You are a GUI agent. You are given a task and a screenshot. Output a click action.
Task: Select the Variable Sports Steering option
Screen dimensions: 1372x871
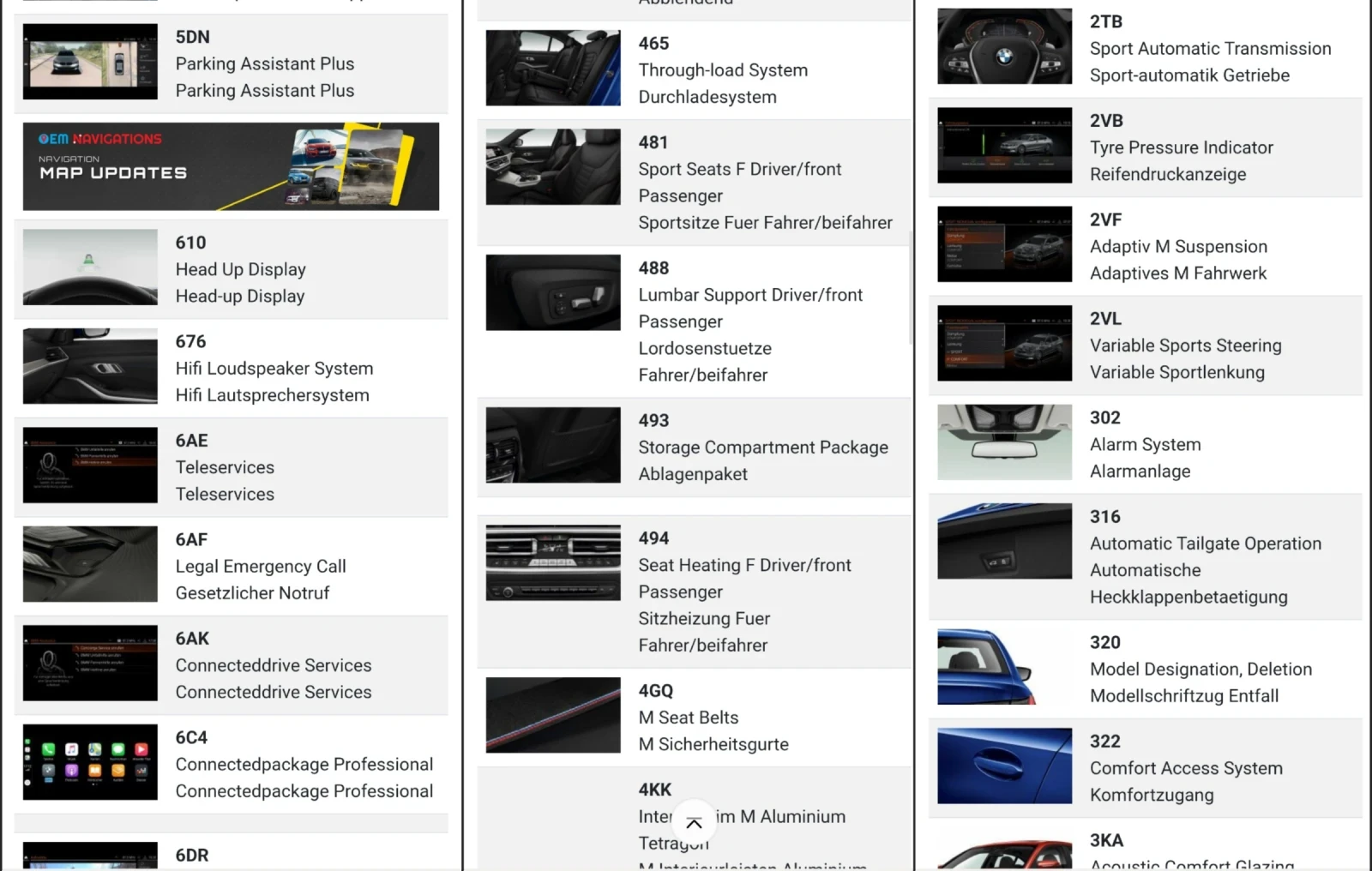[1185, 345]
